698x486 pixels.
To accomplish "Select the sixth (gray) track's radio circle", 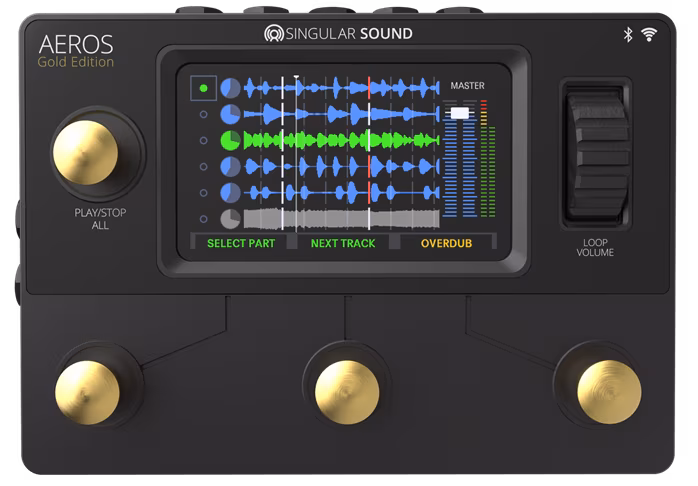I will pos(203,219).
